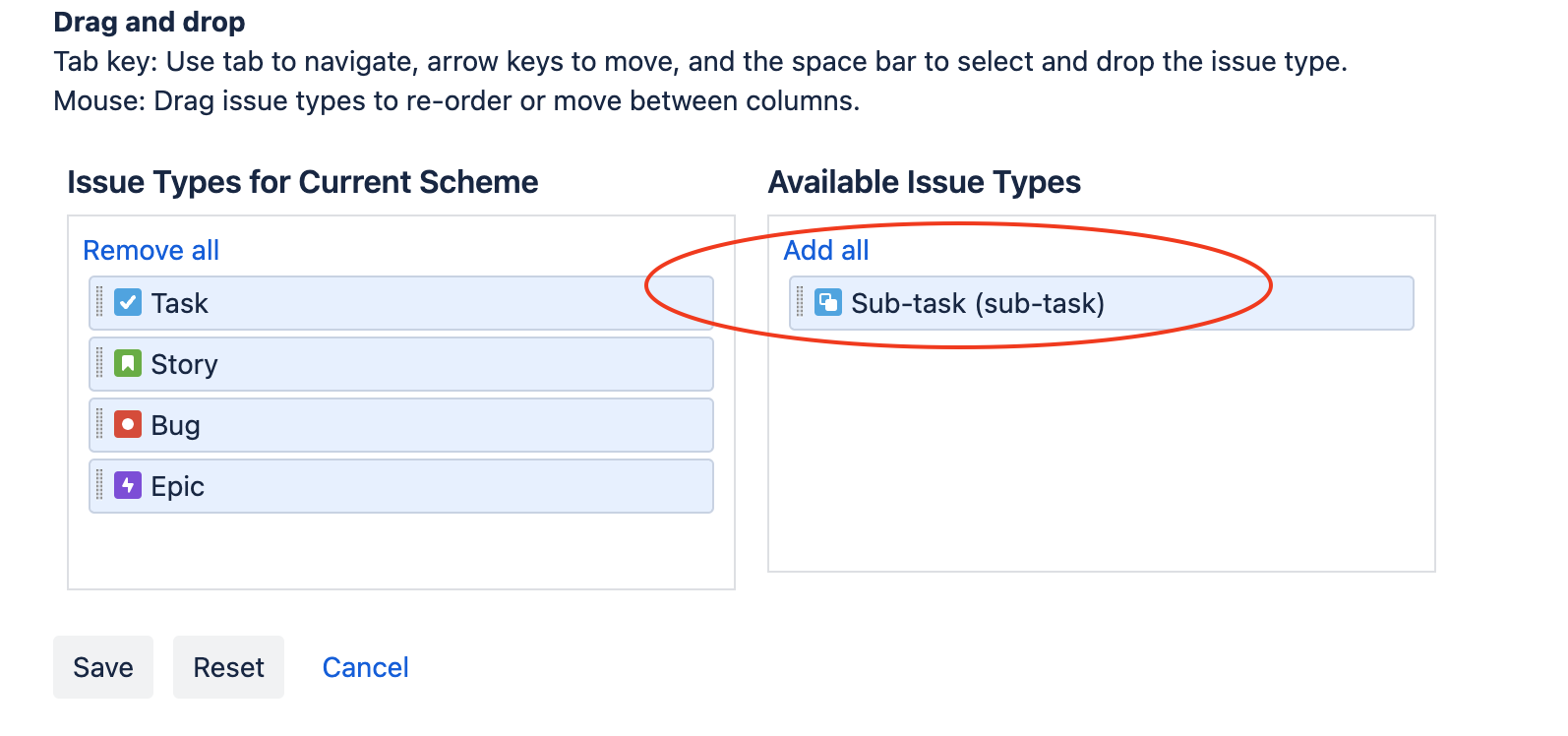Image resolution: width=1568 pixels, height=736 pixels.
Task: Click the Sub-task issue type icon
Action: click(x=828, y=303)
